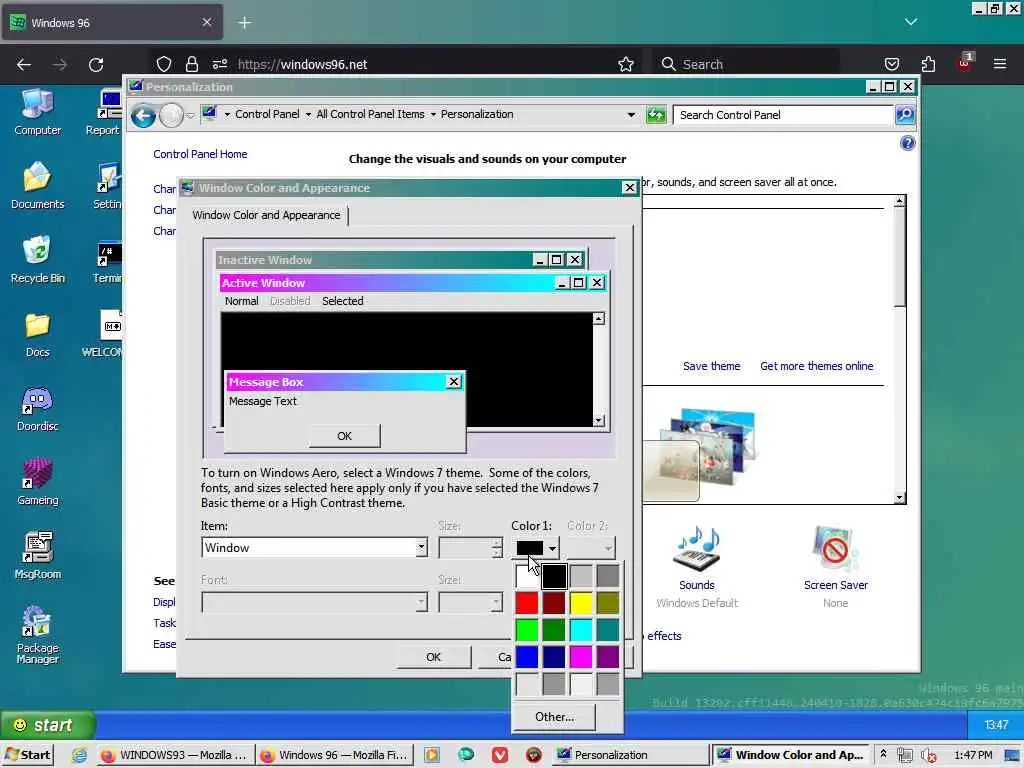Image resolution: width=1024 pixels, height=768 pixels.
Task: Open the Package Manager shortcut
Action: [37, 635]
